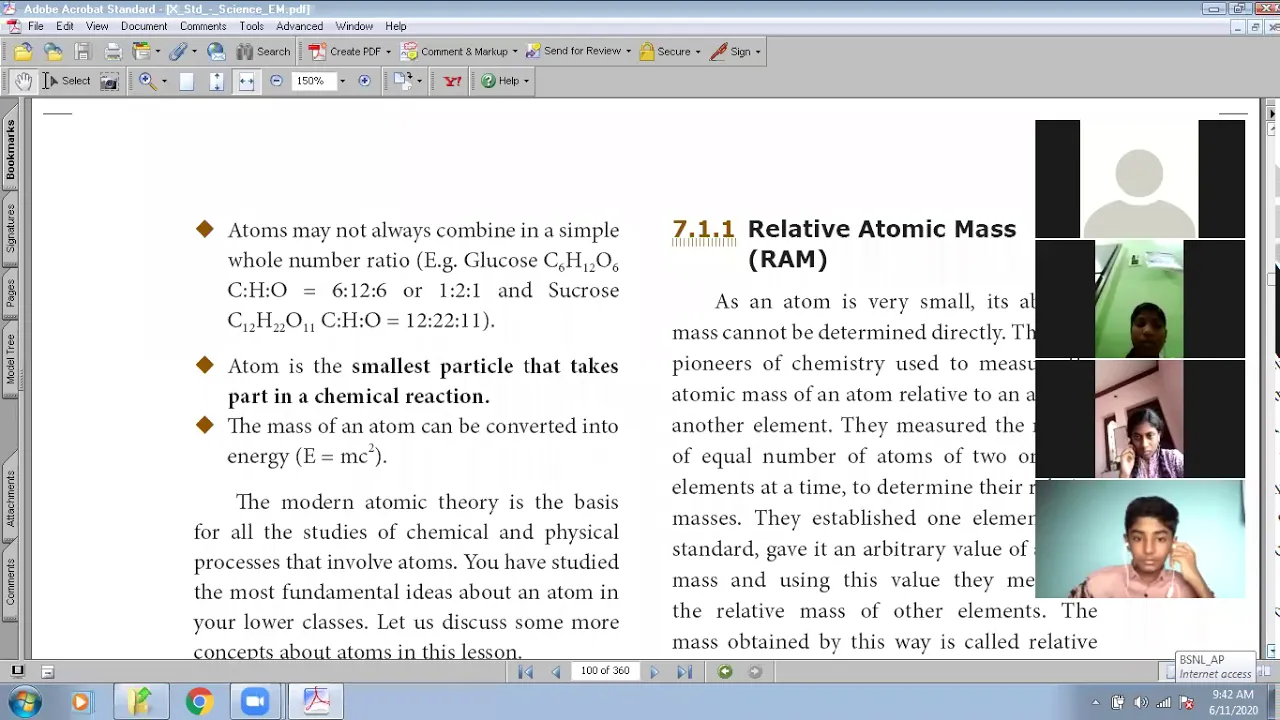Expand the Attach file dropdown arrow
1280x720 pixels.
click(x=194, y=52)
